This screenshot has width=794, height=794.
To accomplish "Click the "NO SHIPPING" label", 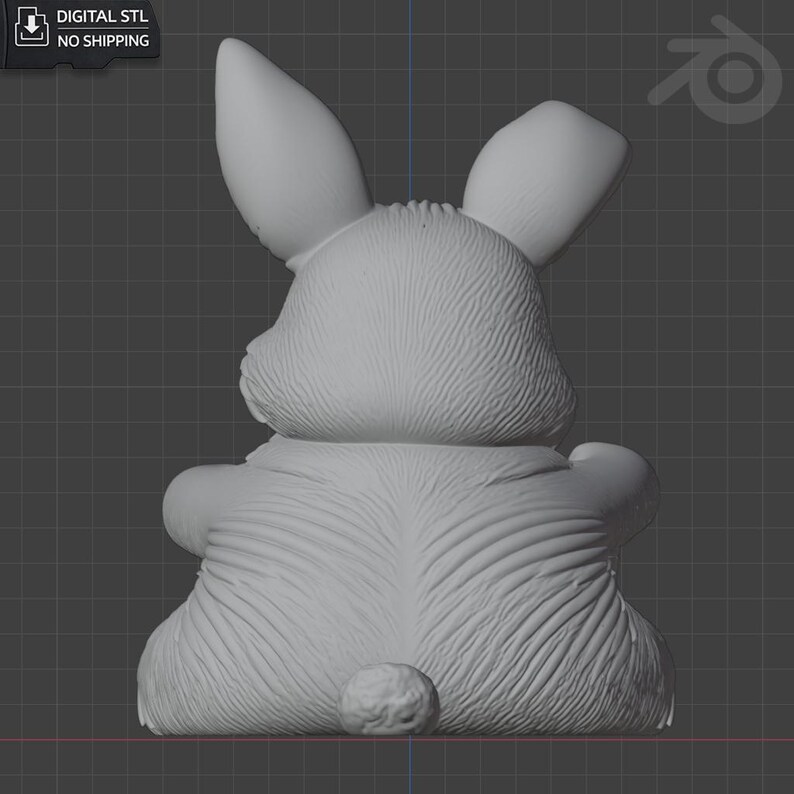I will (103, 41).
